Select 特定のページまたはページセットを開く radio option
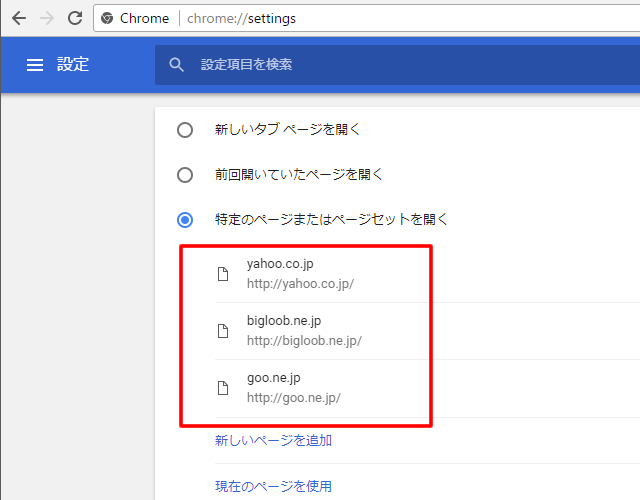Viewport: 640px width, 500px height. (185, 220)
